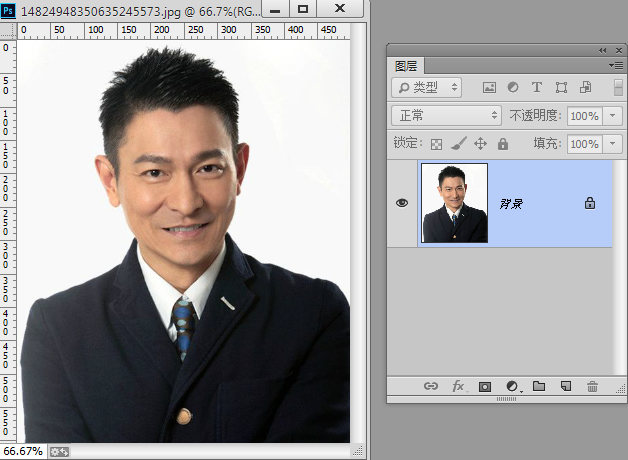Click the layers panel vertical scrollbar
The width and height of the screenshot is (628, 460).
pos(618,267)
